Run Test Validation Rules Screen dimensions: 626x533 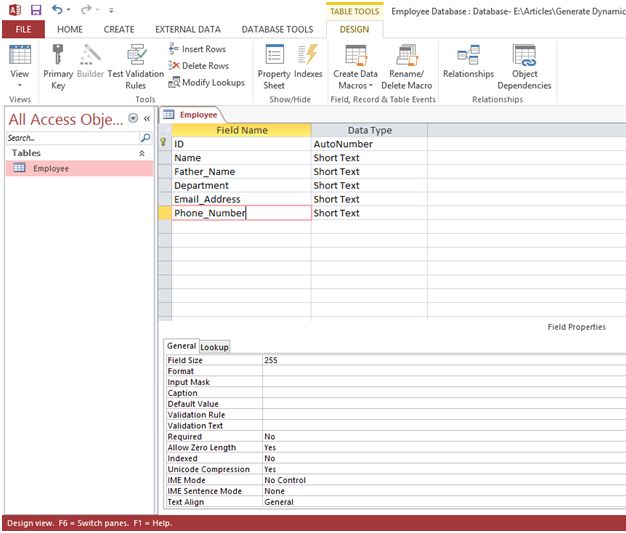click(x=136, y=67)
